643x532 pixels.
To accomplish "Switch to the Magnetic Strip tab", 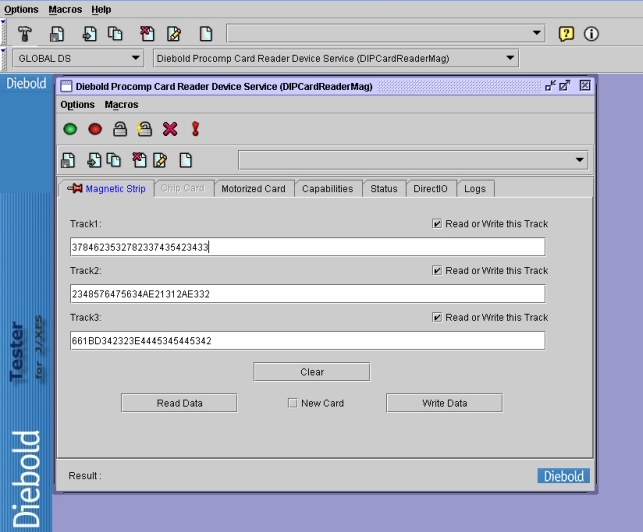I will pyautogui.click(x=106, y=189).
